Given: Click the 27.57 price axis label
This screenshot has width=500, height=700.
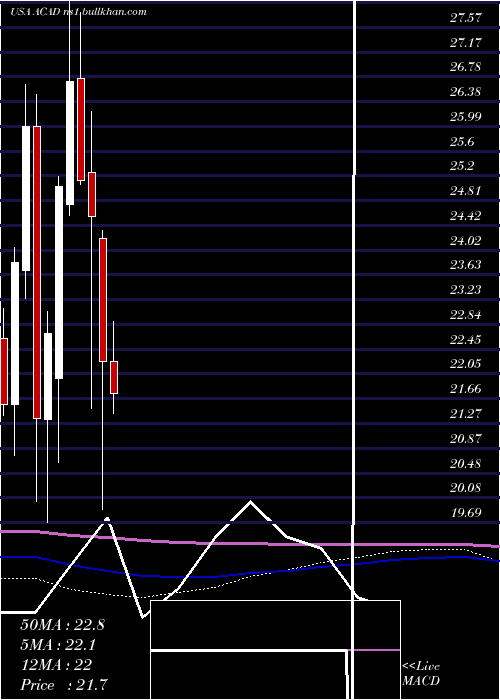Looking at the screenshot, I should click(x=466, y=17).
